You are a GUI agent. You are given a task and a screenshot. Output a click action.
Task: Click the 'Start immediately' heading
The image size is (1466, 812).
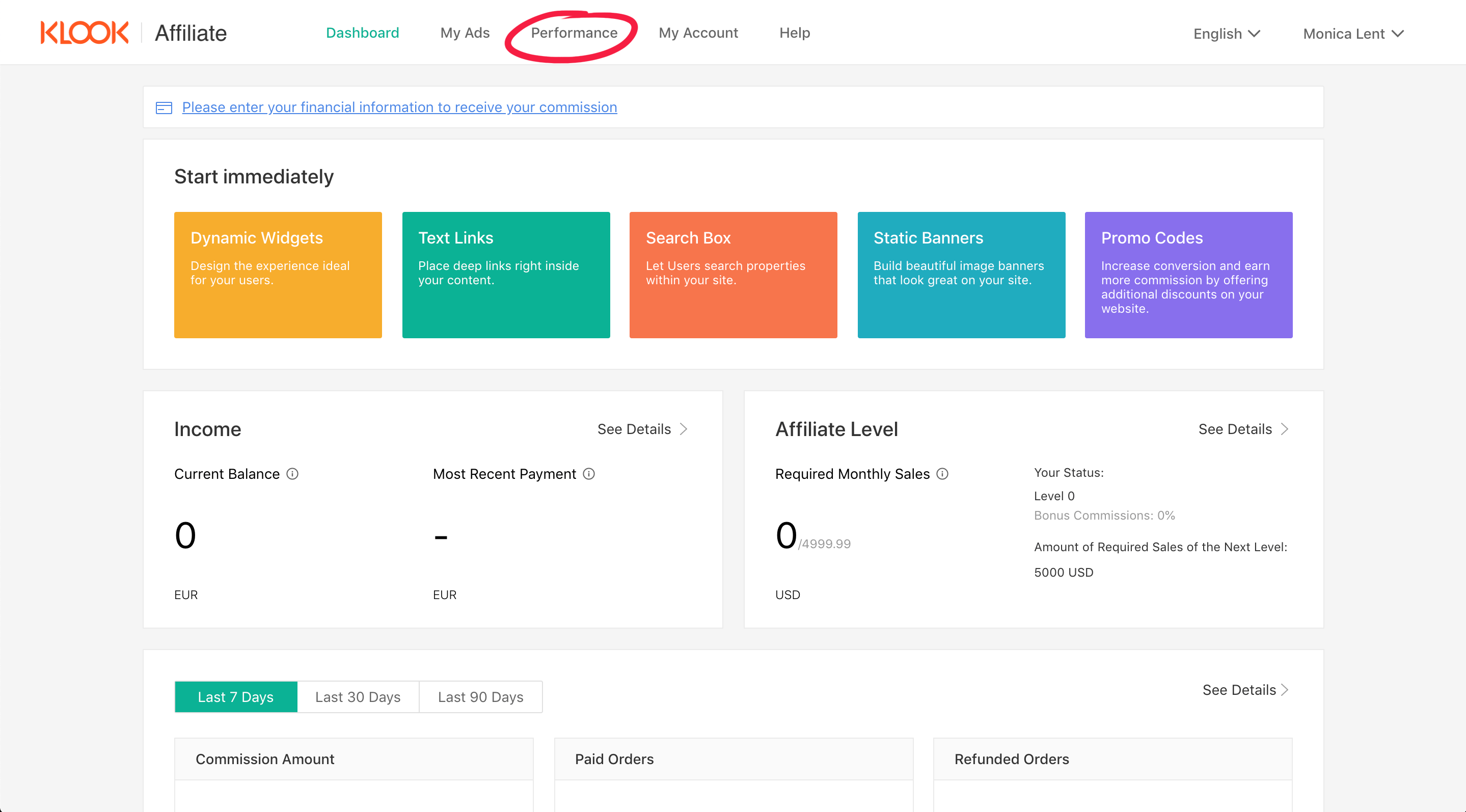point(254,176)
